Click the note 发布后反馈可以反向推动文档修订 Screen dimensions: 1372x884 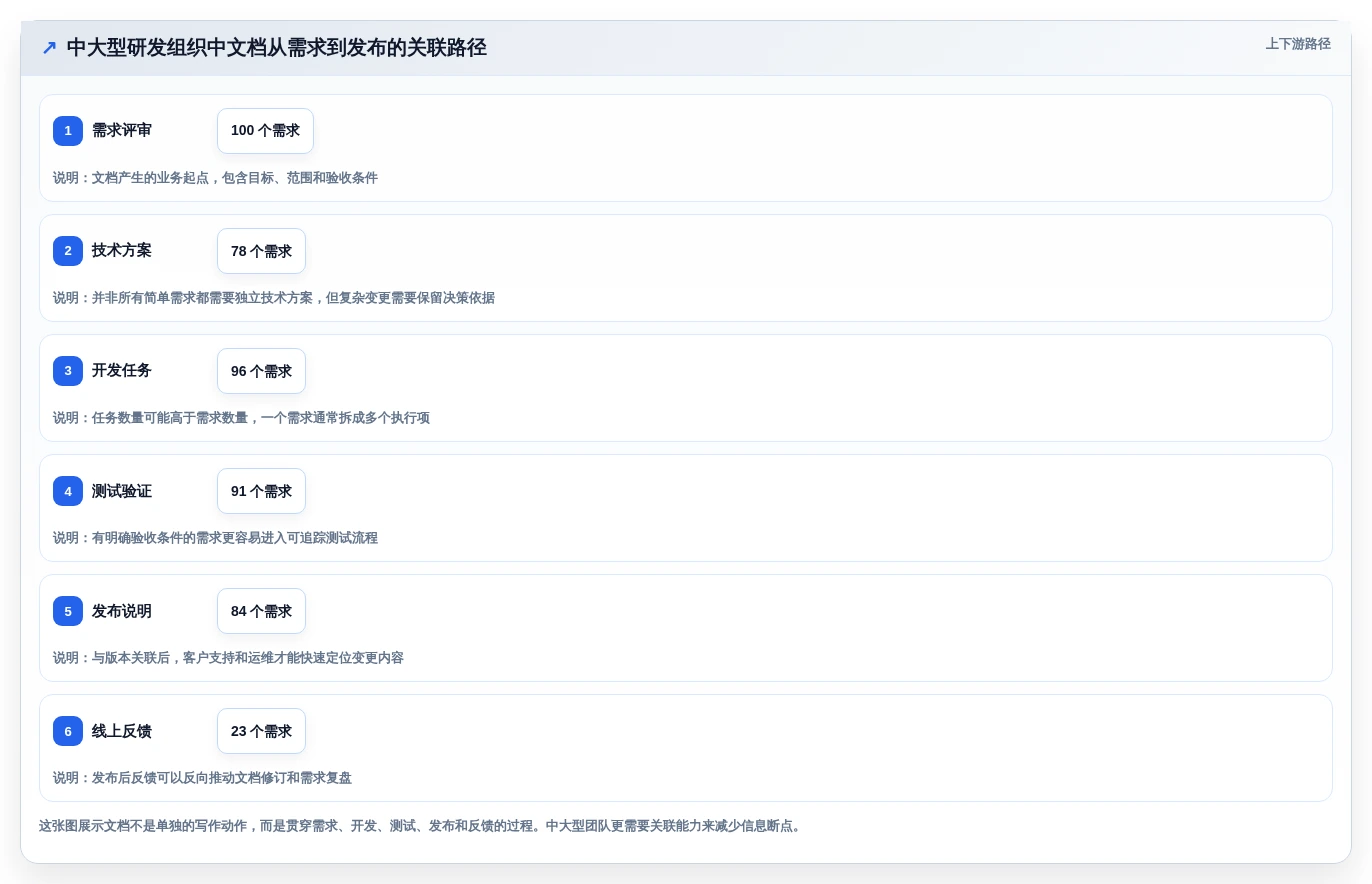(x=202, y=778)
